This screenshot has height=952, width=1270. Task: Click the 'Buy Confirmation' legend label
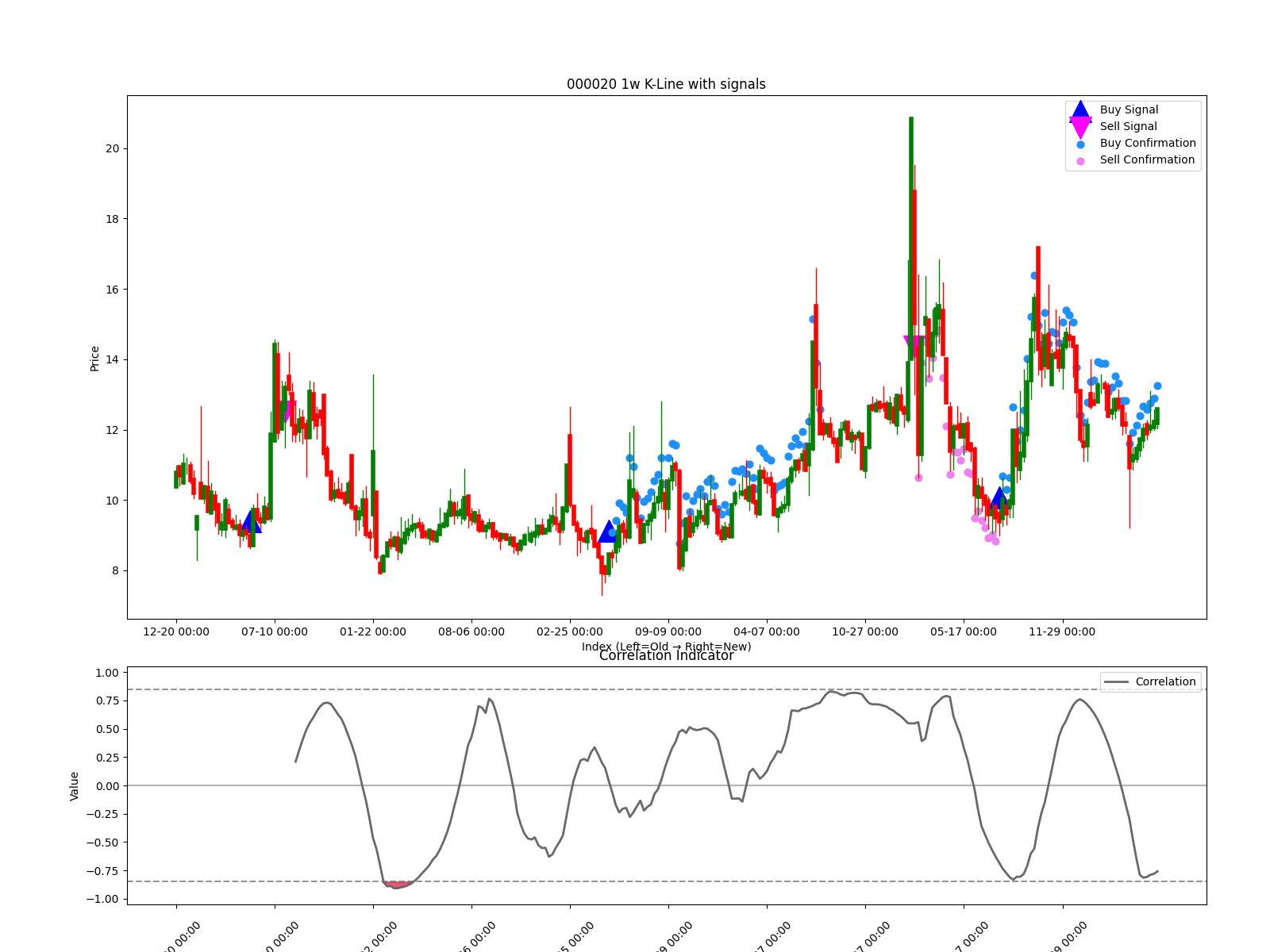tap(1148, 144)
